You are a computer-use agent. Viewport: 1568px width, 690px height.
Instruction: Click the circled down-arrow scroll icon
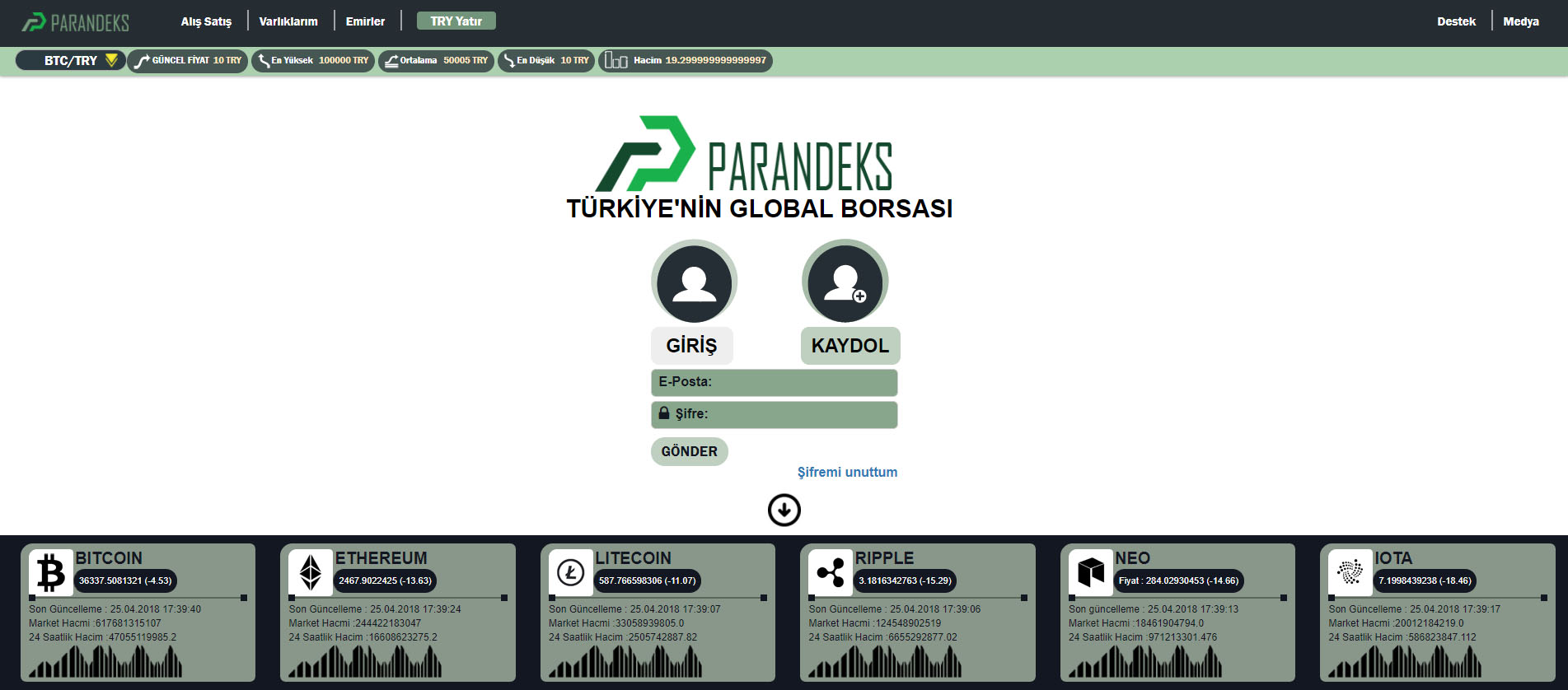point(784,510)
